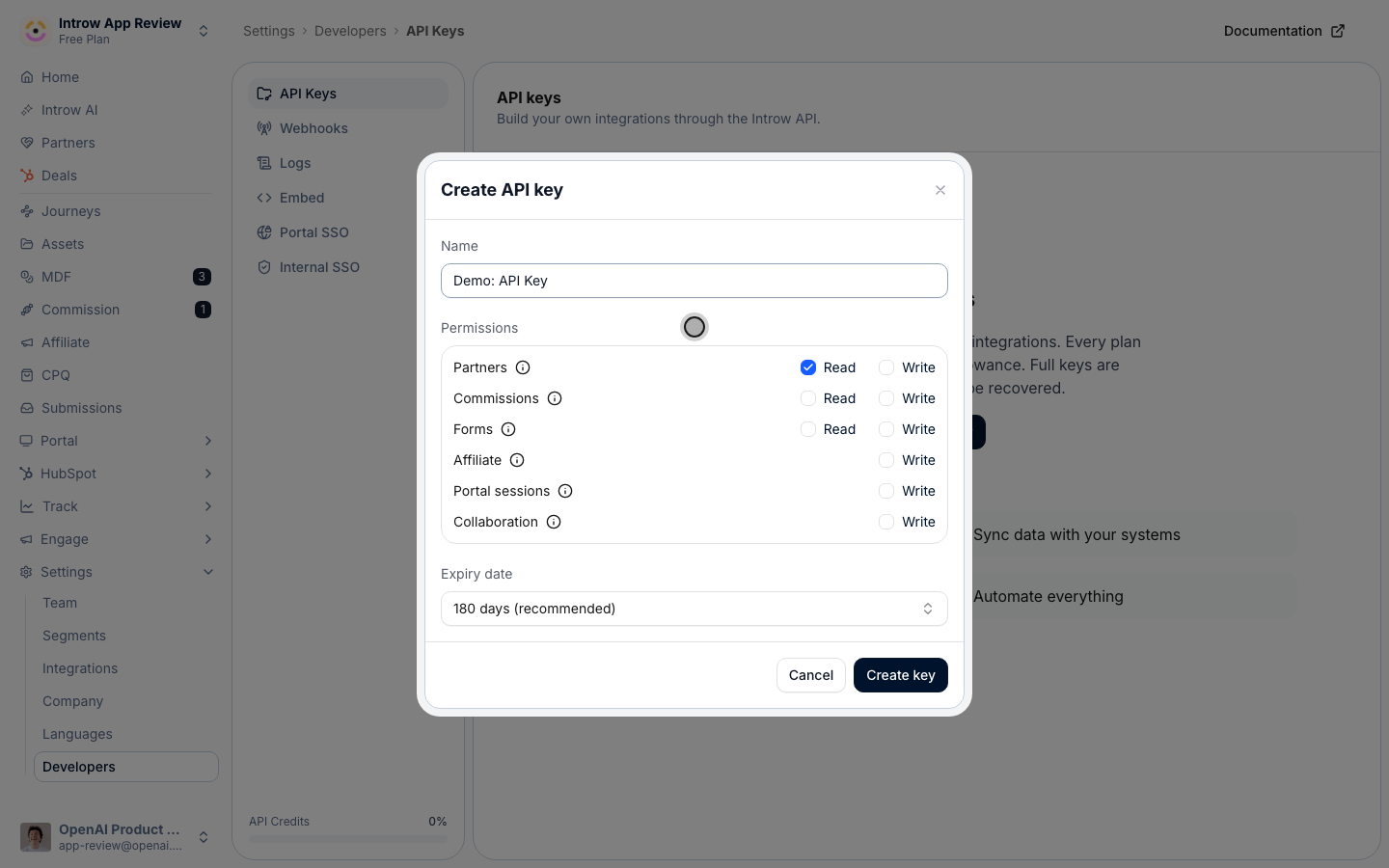1389x868 pixels.
Task: Click the Home icon in the sidebar
Action: [27, 77]
